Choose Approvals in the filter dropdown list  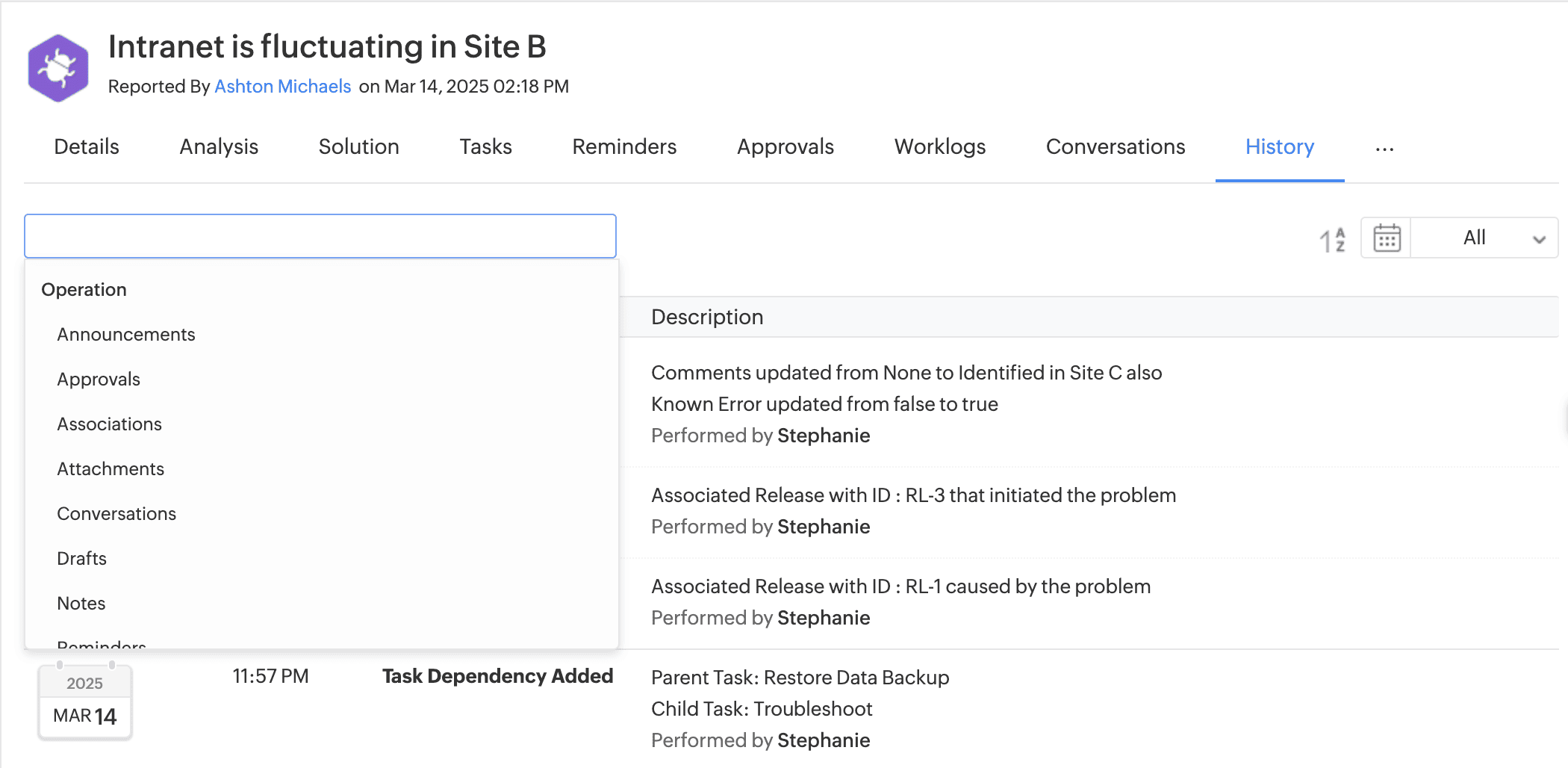pyautogui.click(x=99, y=380)
